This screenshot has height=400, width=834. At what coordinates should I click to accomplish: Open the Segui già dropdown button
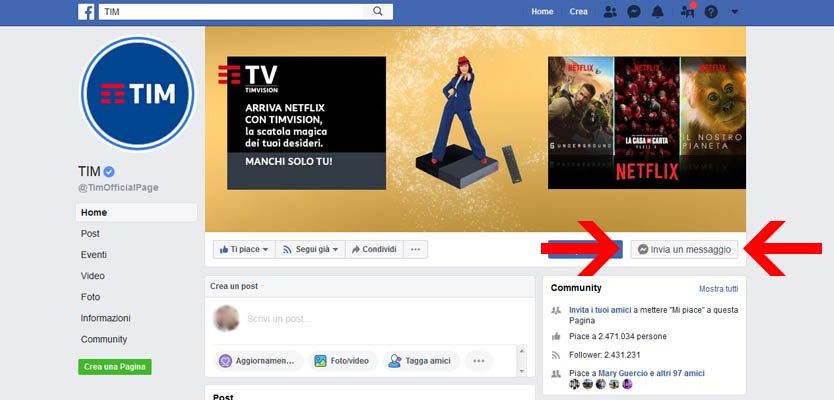point(310,249)
